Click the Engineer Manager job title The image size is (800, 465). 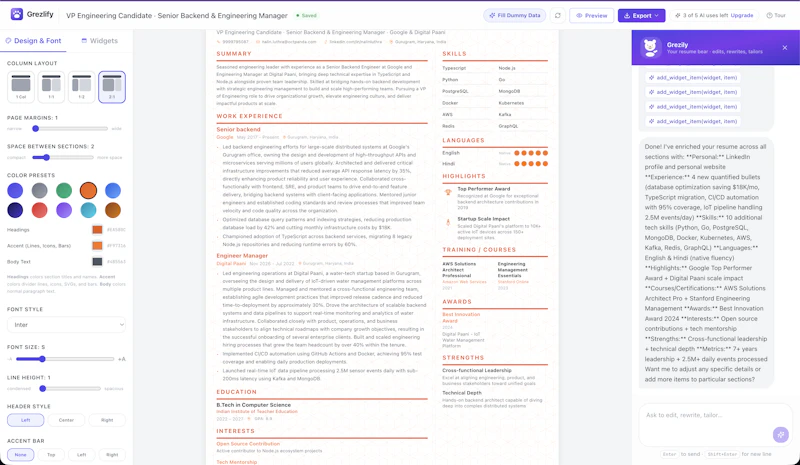tap(242, 256)
